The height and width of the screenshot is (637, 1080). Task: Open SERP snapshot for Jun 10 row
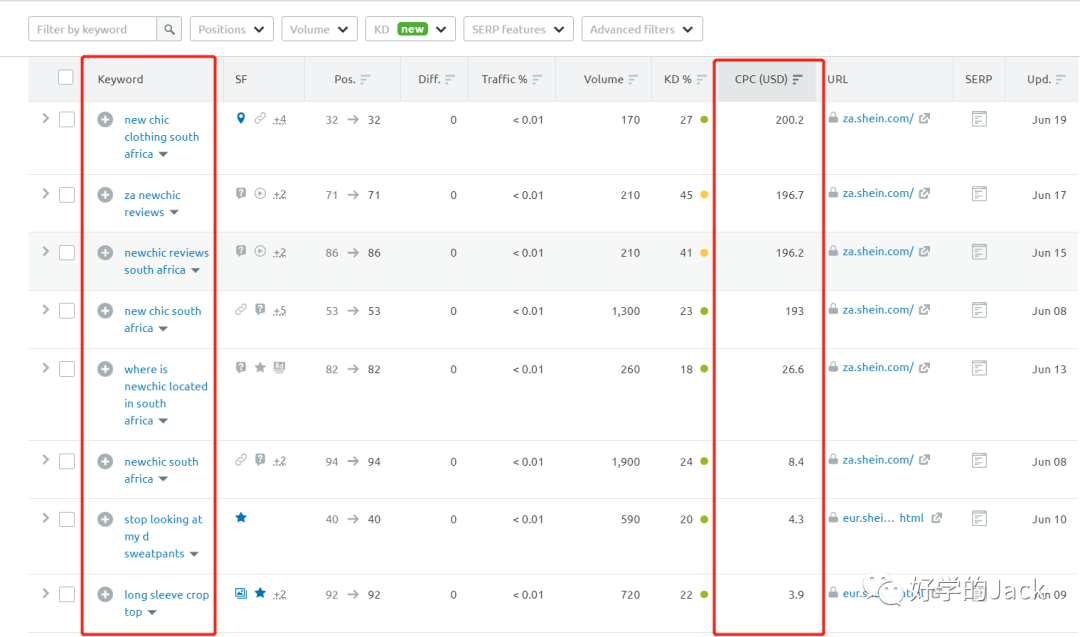tap(979, 518)
